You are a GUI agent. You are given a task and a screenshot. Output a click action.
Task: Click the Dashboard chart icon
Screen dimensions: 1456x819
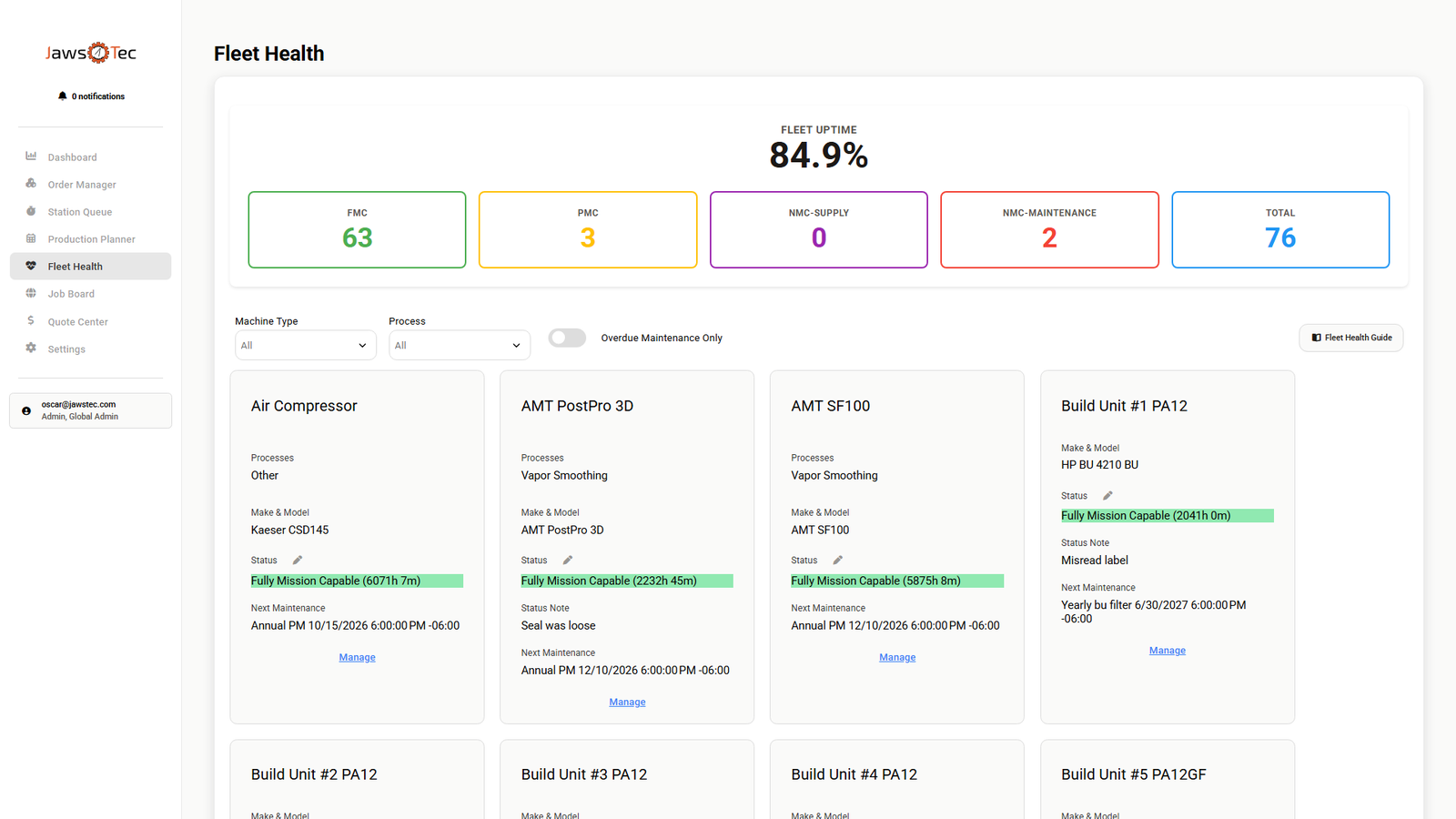pyautogui.click(x=31, y=157)
